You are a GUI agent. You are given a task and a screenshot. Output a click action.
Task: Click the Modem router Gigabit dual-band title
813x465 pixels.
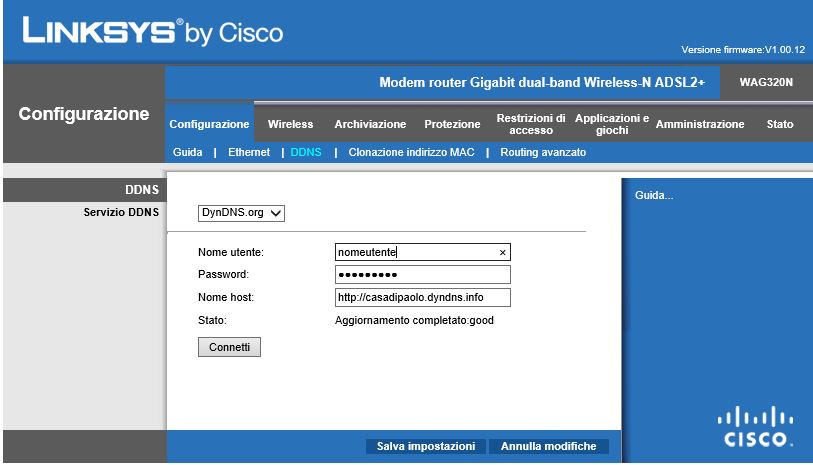click(542, 82)
